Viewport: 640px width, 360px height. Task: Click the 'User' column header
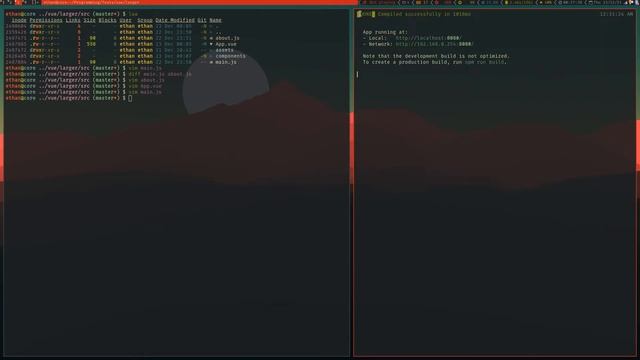(x=126, y=20)
